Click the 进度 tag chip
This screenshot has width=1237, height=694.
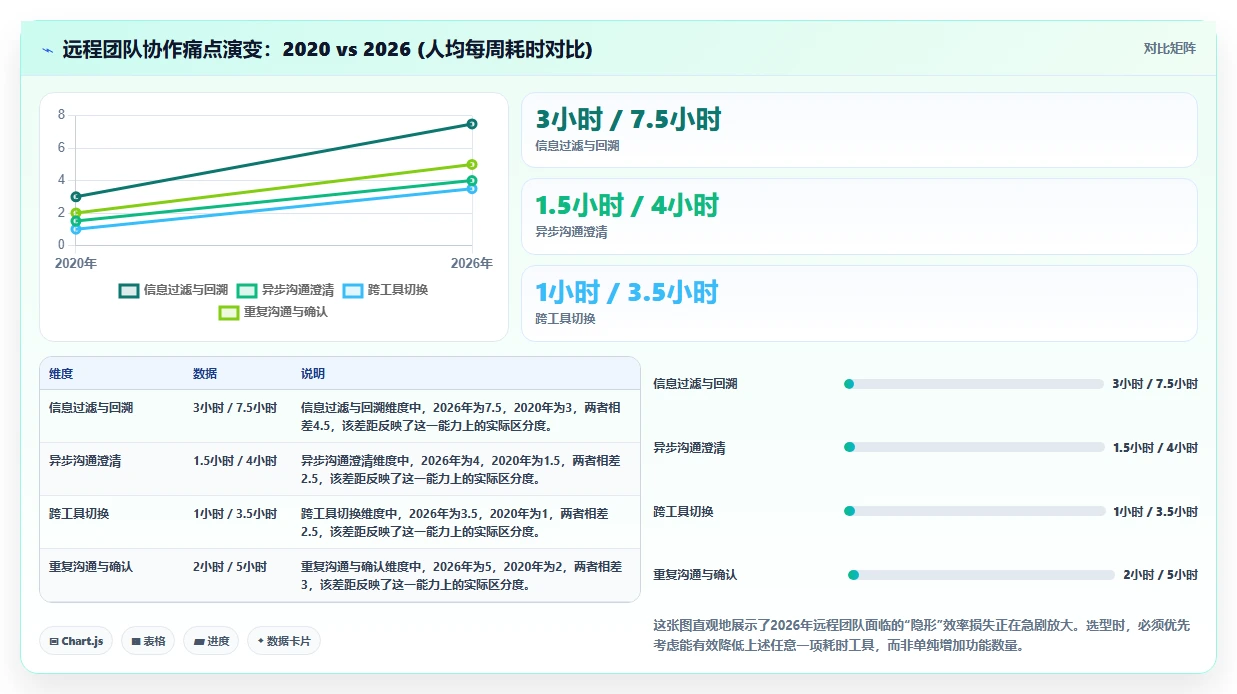click(211, 641)
